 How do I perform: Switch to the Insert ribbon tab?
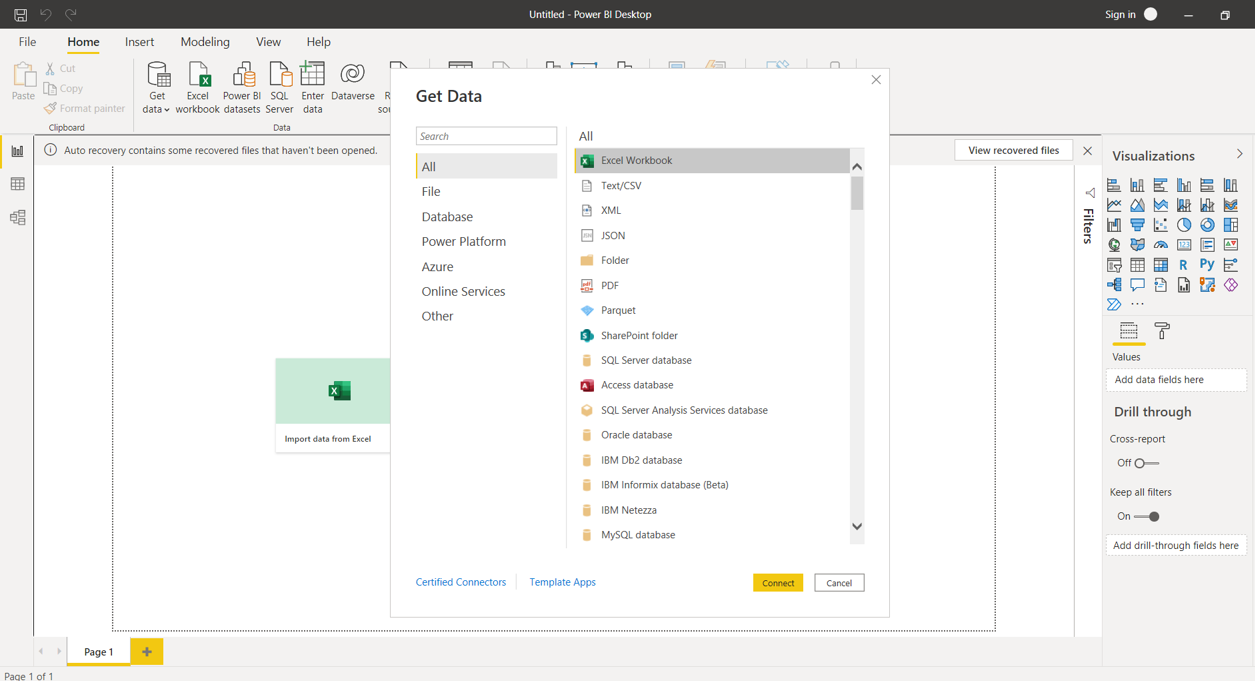click(139, 42)
